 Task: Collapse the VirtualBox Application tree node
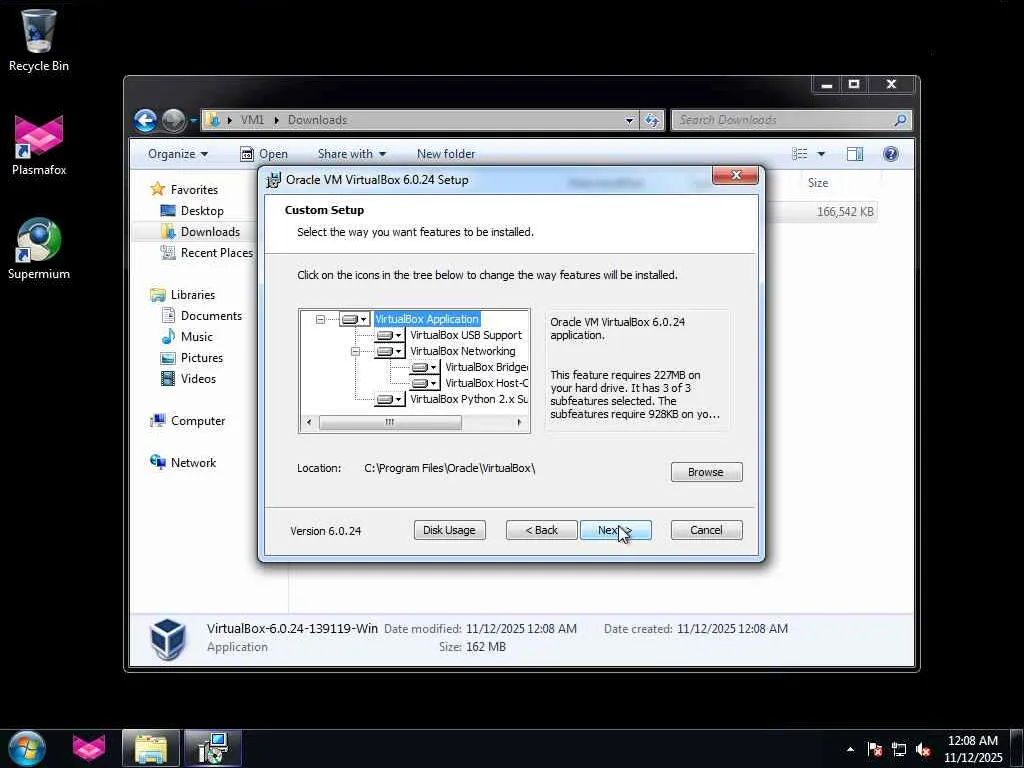pyautogui.click(x=320, y=319)
